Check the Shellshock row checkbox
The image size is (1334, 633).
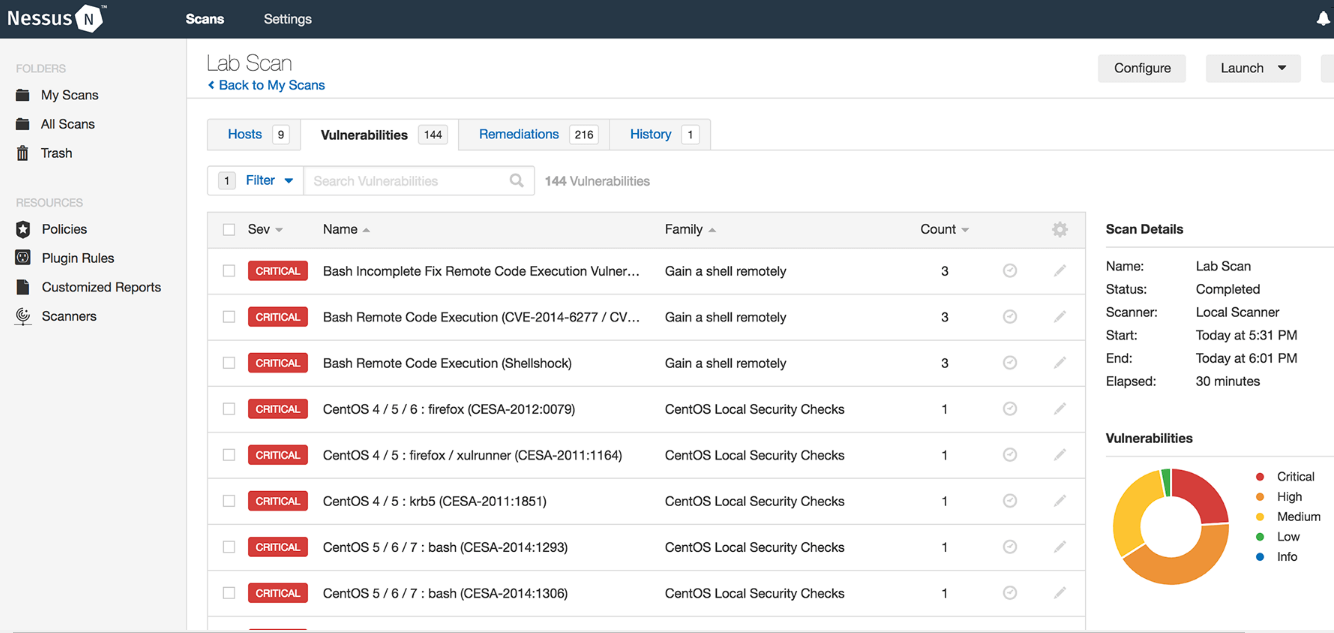pyautogui.click(x=229, y=363)
